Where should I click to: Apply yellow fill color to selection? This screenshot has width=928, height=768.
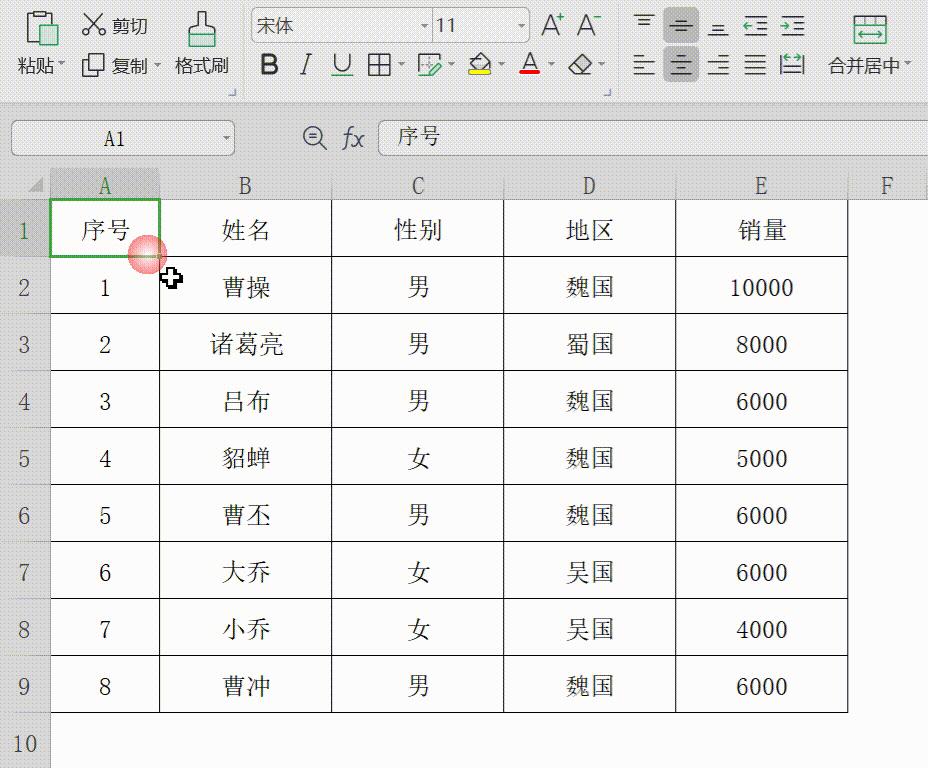(x=478, y=64)
